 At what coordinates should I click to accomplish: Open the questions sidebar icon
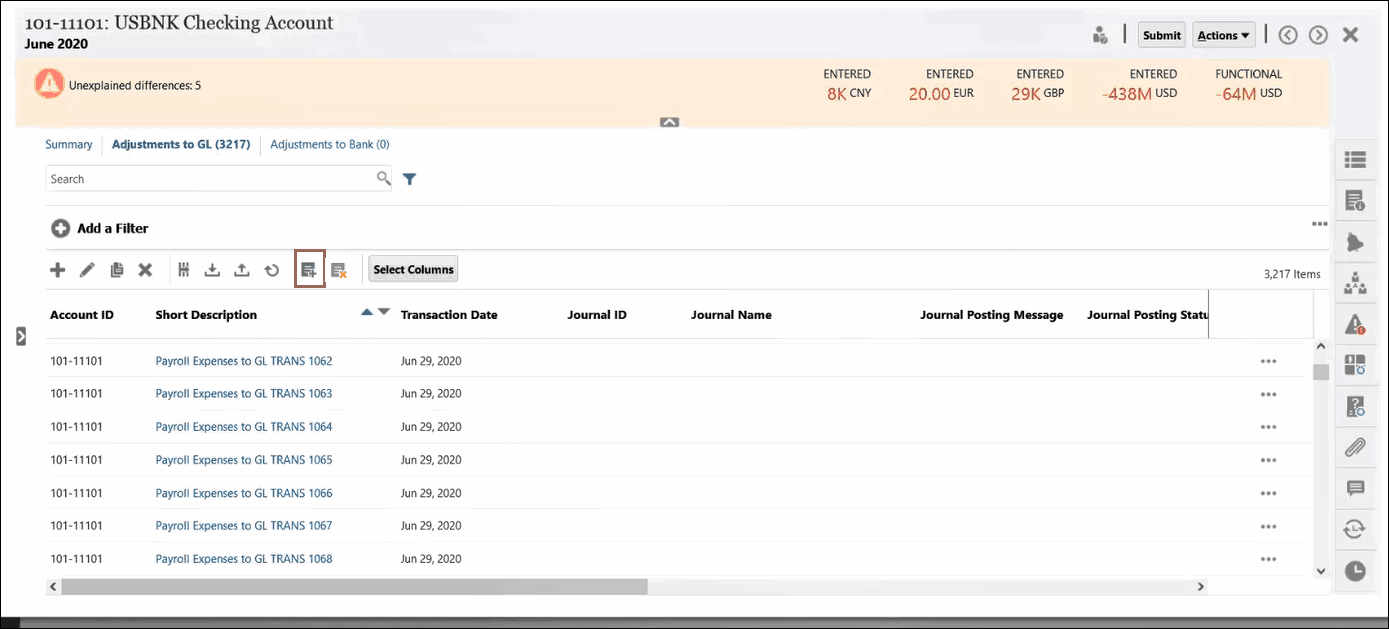coord(1355,406)
